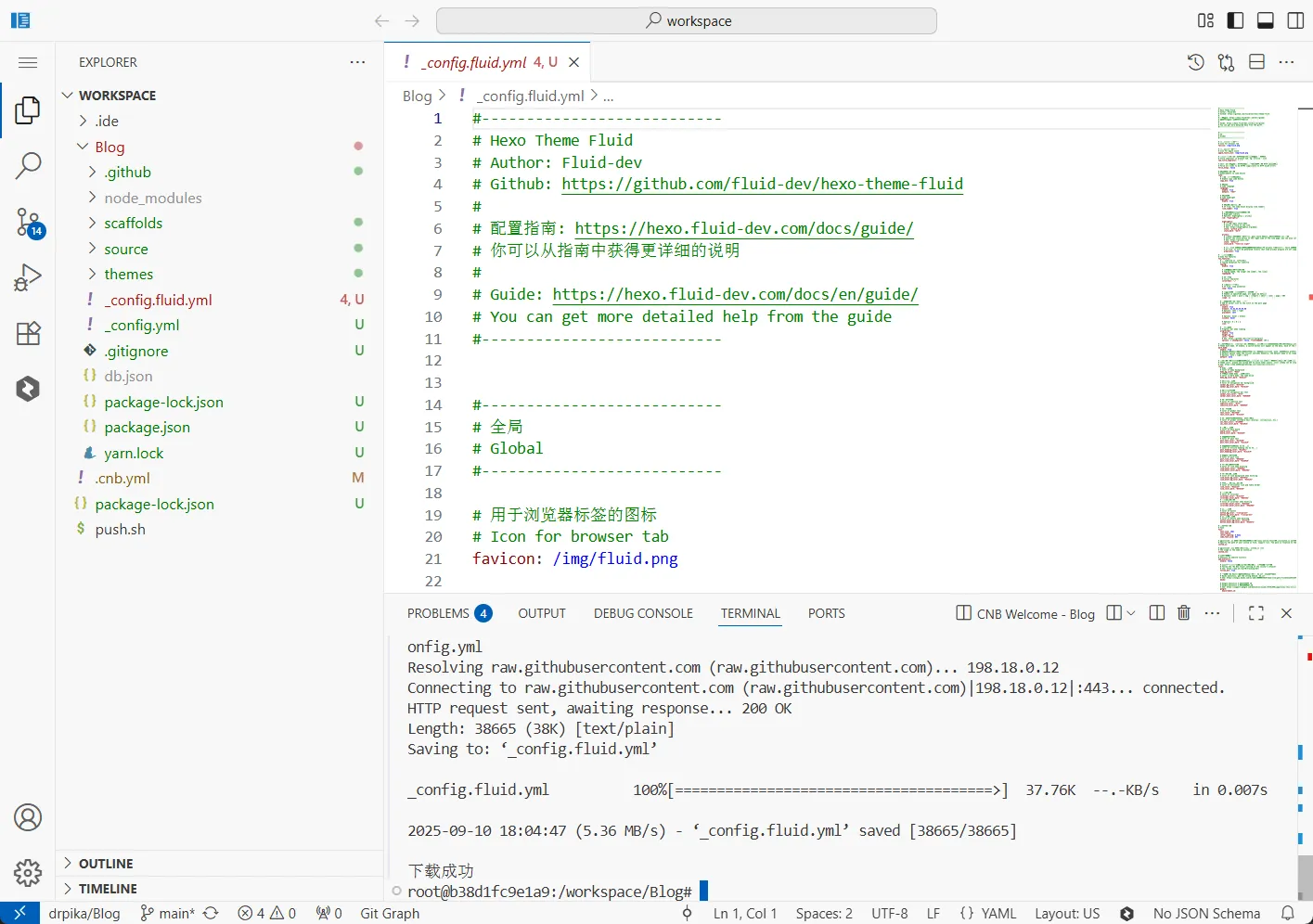This screenshot has height=924, width=1313.
Task: Open the remote window indicator in status bar
Action: [19, 913]
